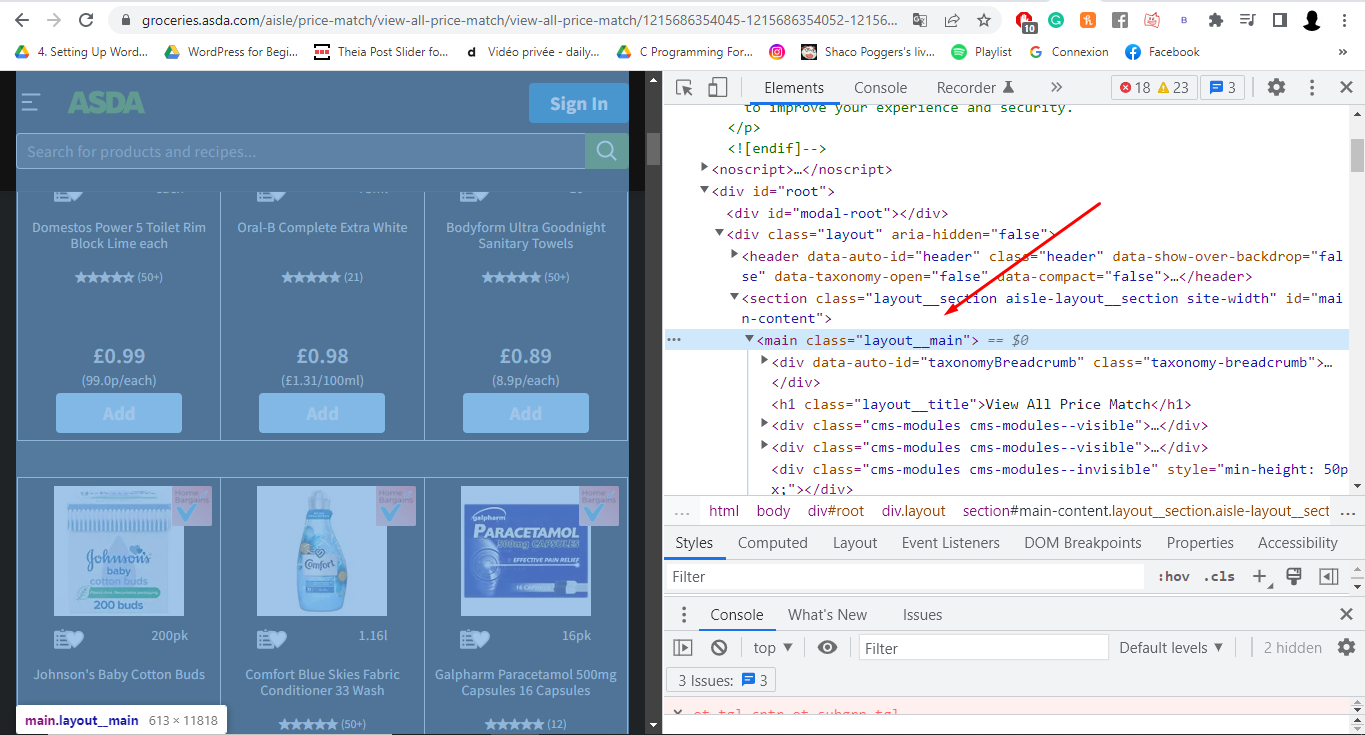1365x735 pixels.
Task: Add a new style rule plus icon
Action: tap(1260, 577)
